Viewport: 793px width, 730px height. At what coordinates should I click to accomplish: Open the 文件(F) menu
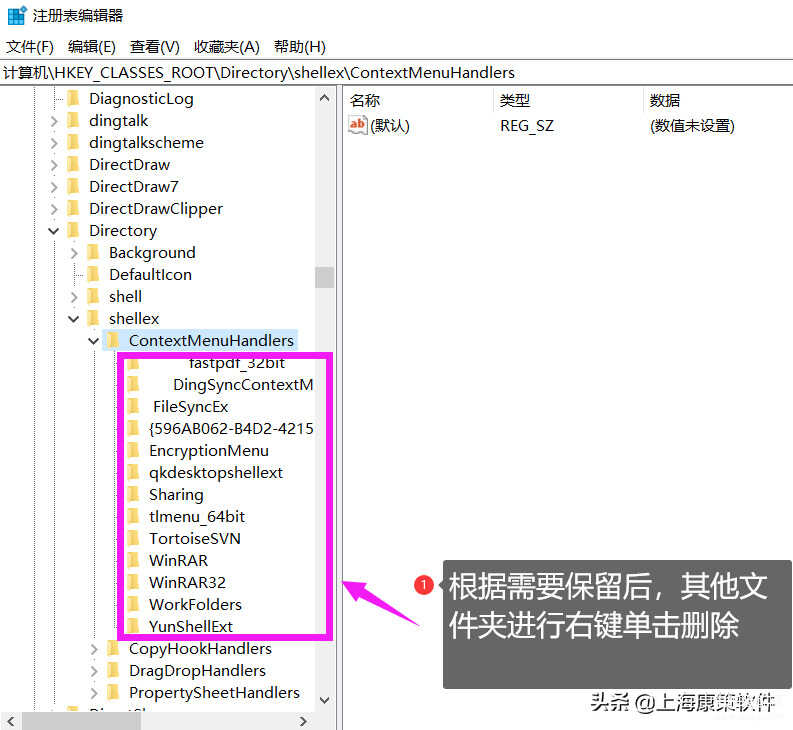coord(30,47)
